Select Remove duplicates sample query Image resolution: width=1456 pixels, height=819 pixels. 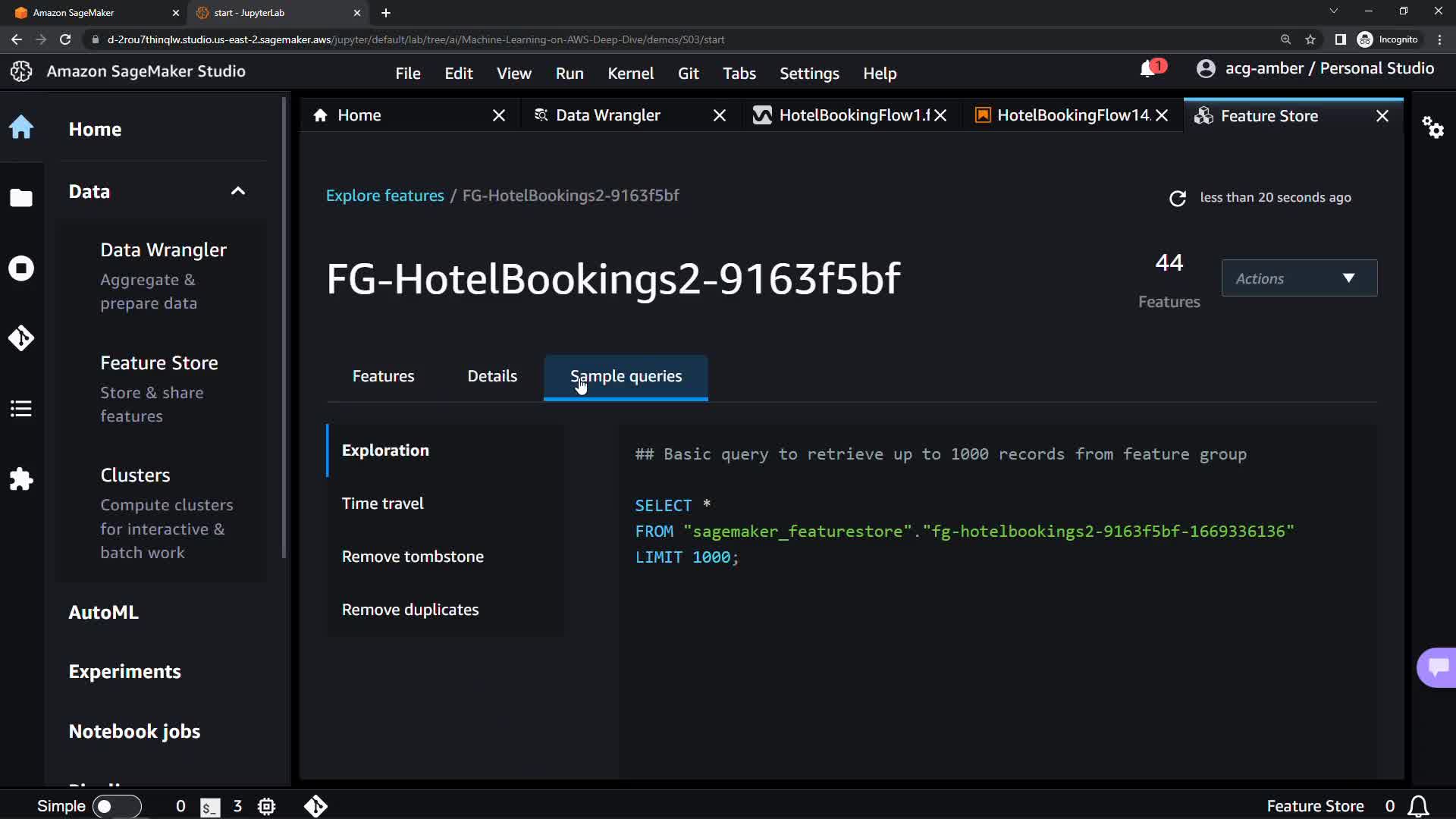click(409, 610)
